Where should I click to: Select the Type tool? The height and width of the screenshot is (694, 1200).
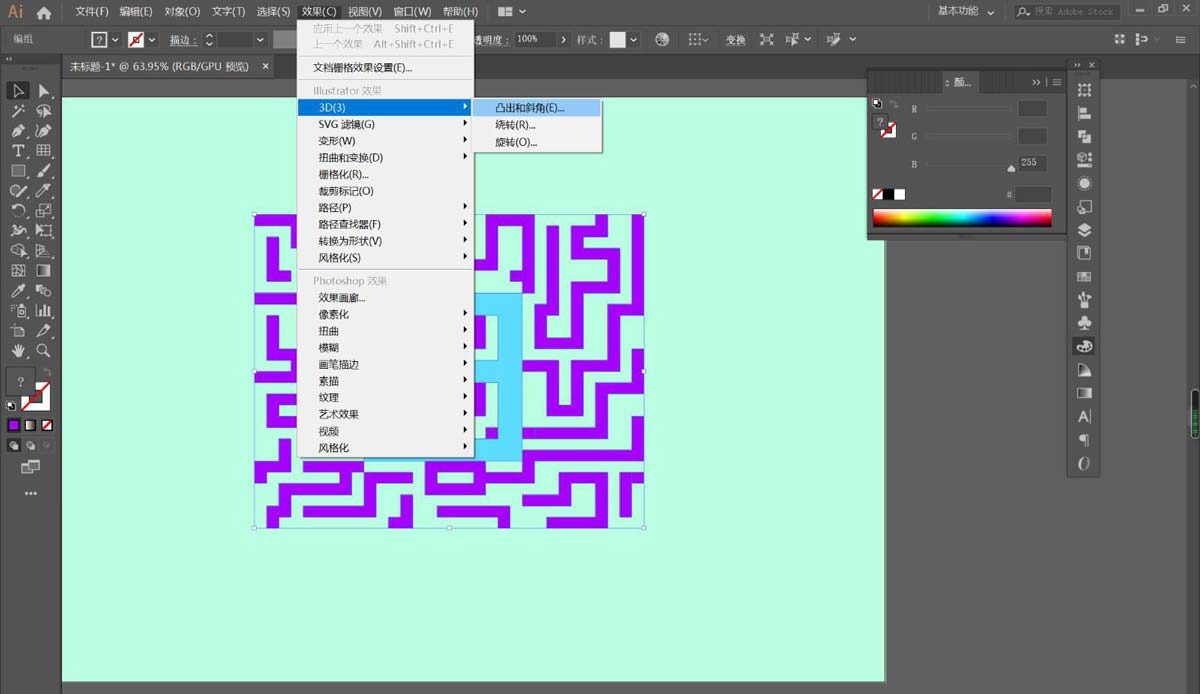tap(18, 152)
